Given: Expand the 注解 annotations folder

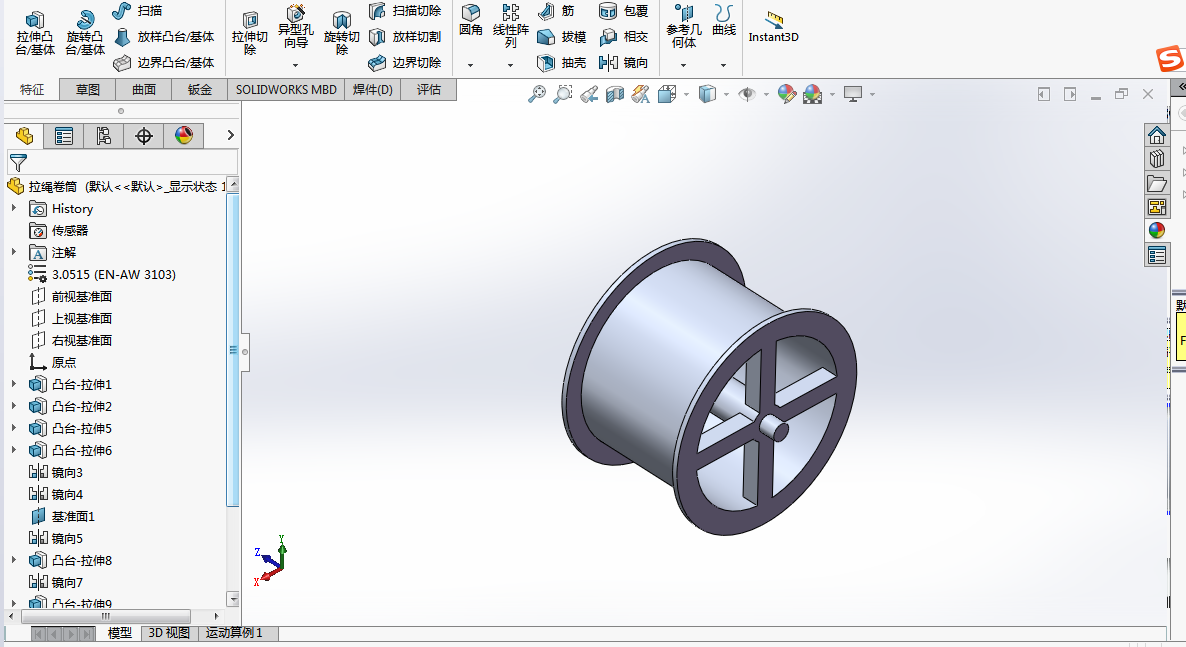Looking at the screenshot, I should (x=14, y=252).
